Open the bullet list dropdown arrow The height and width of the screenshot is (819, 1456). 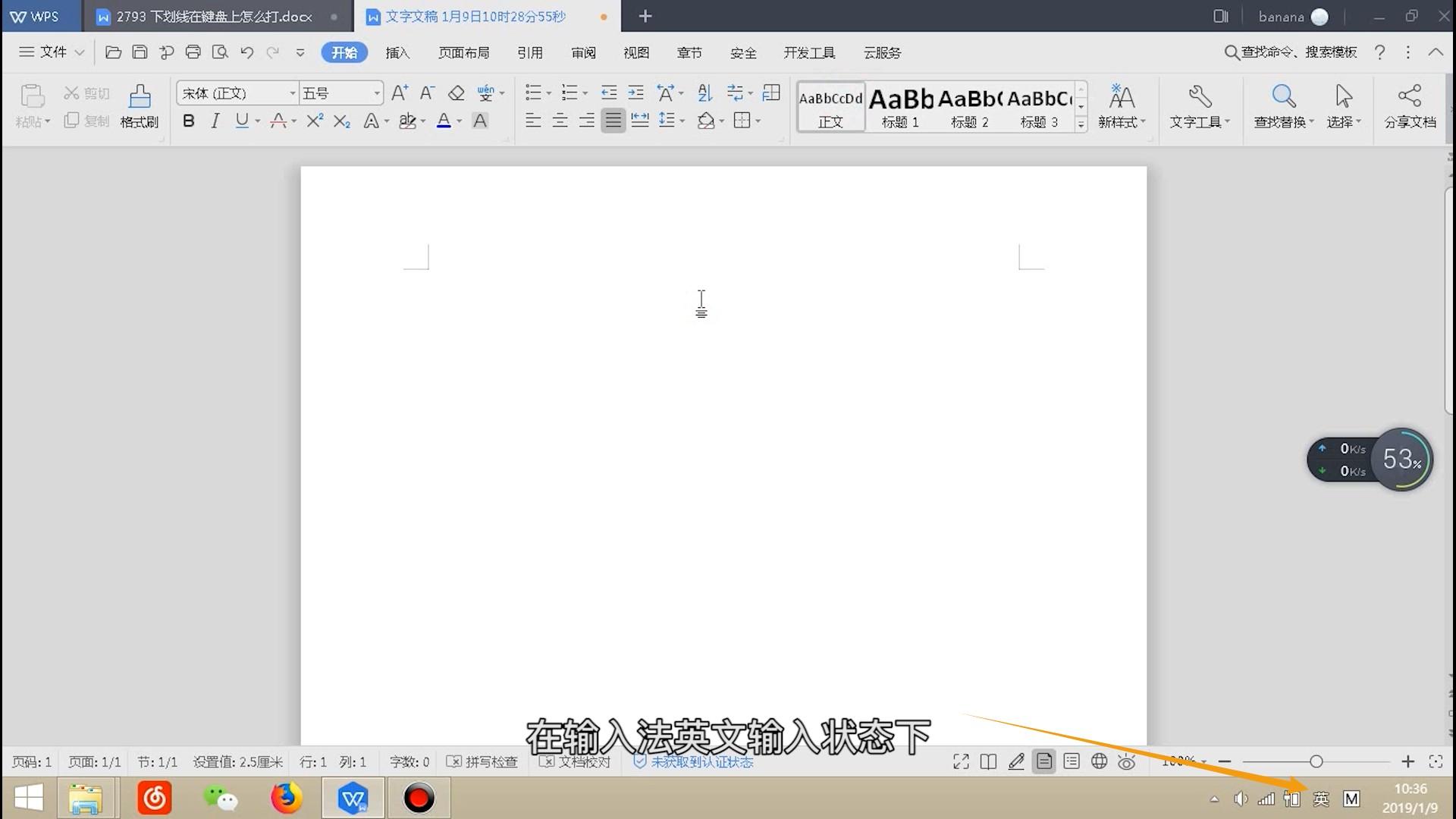point(549,94)
